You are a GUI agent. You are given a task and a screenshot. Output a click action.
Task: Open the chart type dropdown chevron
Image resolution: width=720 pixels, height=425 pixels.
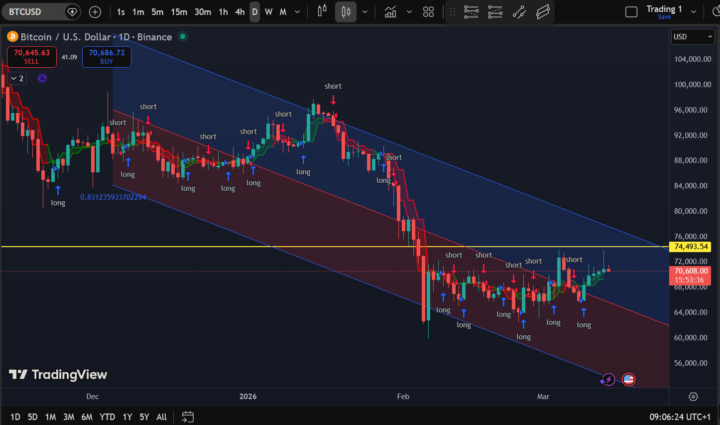coord(365,12)
